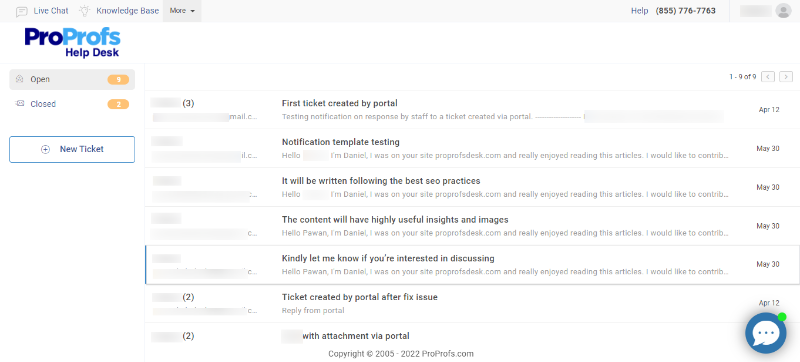800x362 pixels.
Task: Click the New Ticket button
Action: pyautogui.click(x=72, y=149)
